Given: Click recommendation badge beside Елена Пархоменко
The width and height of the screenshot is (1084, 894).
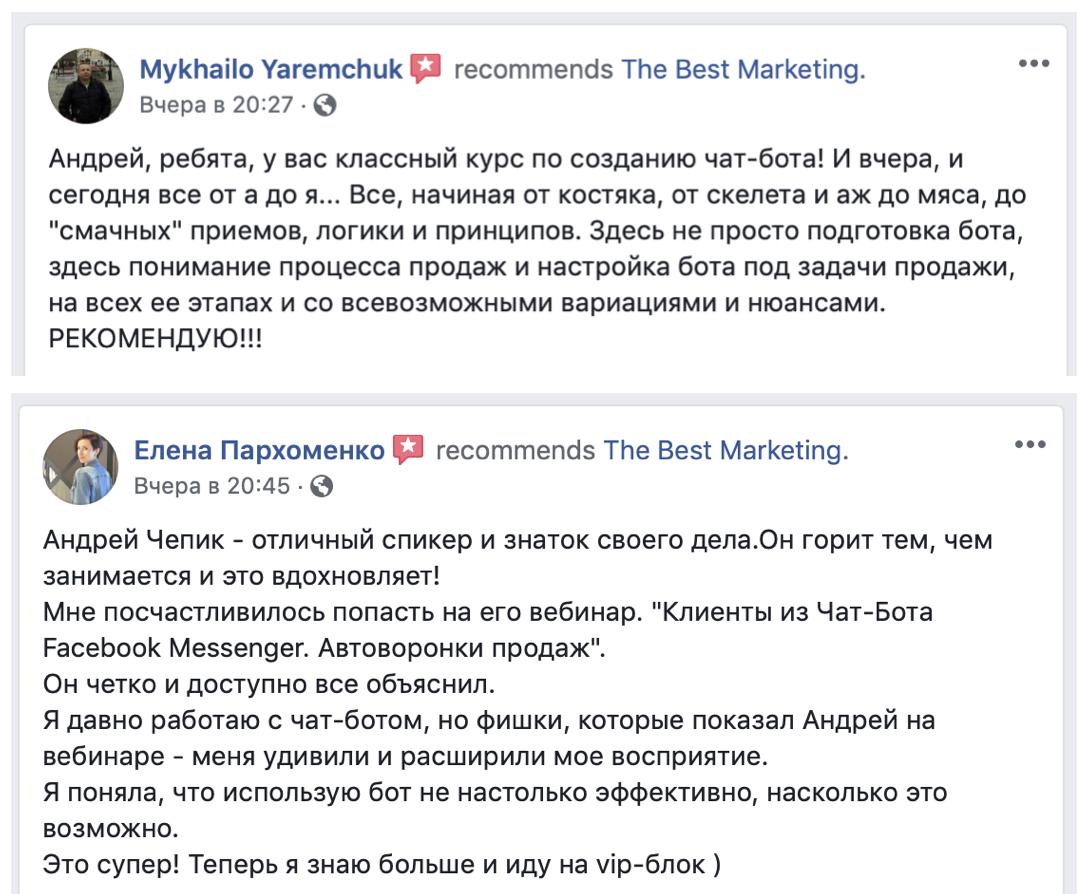Looking at the screenshot, I should (x=408, y=450).
